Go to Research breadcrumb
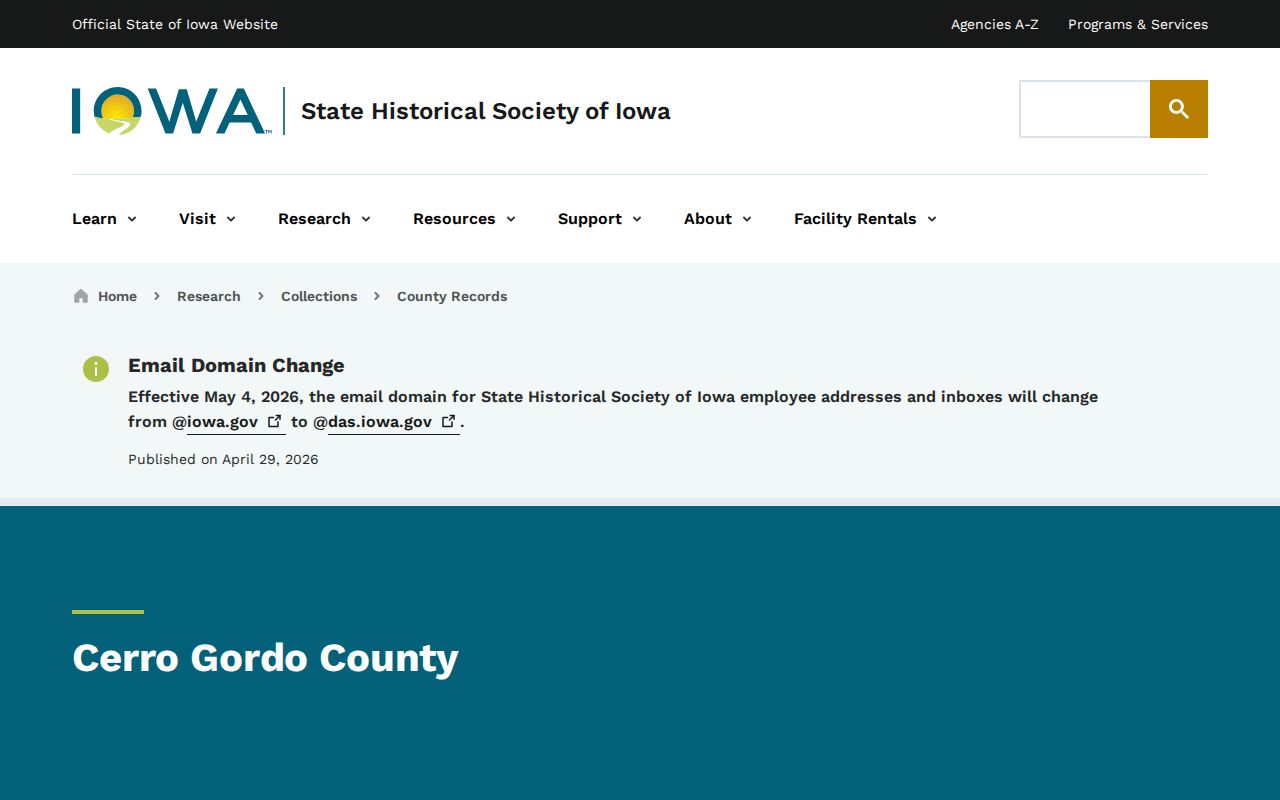This screenshot has width=1280, height=800. (x=209, y=296)
